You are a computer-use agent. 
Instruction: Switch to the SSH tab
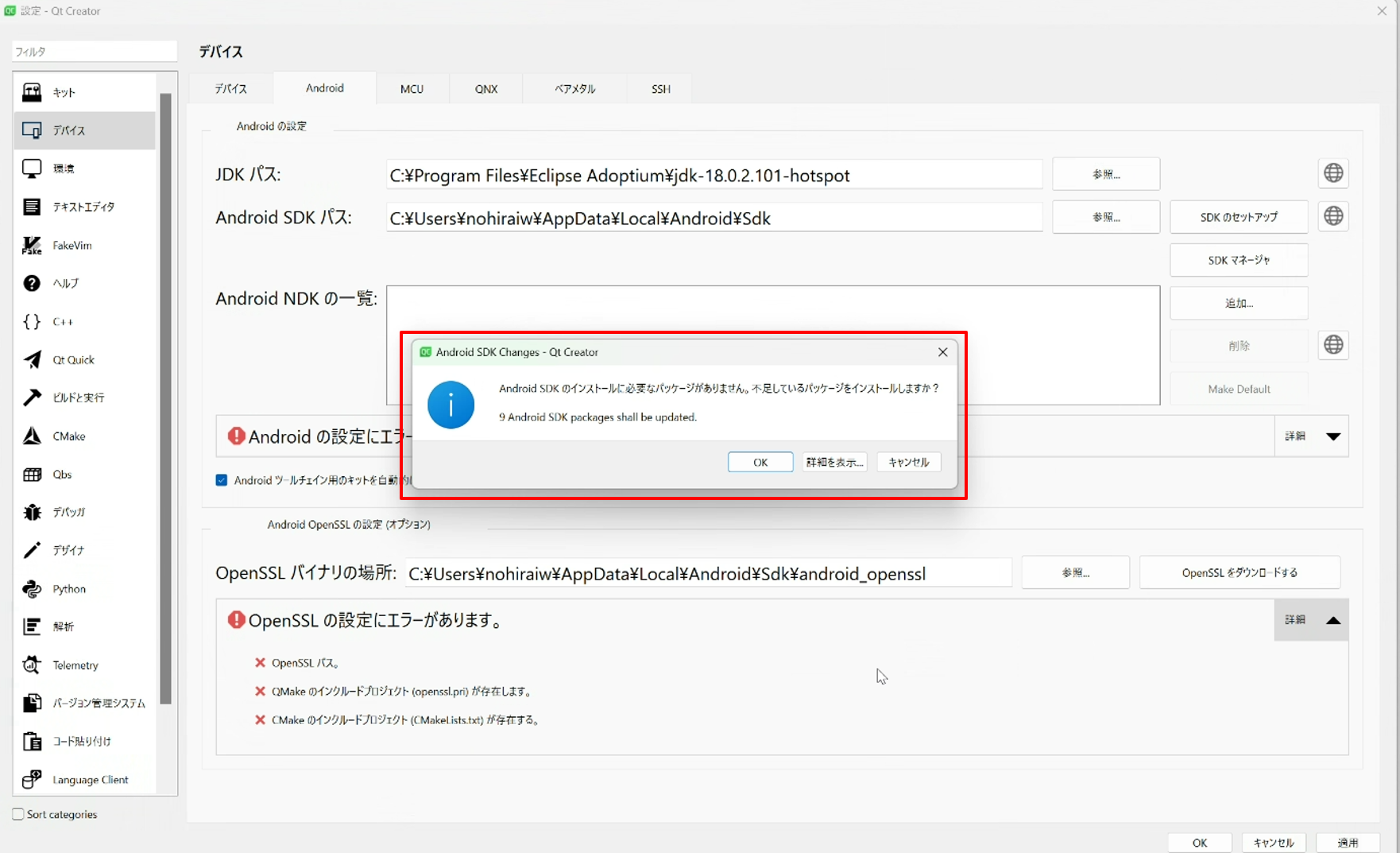pos(660,89)
